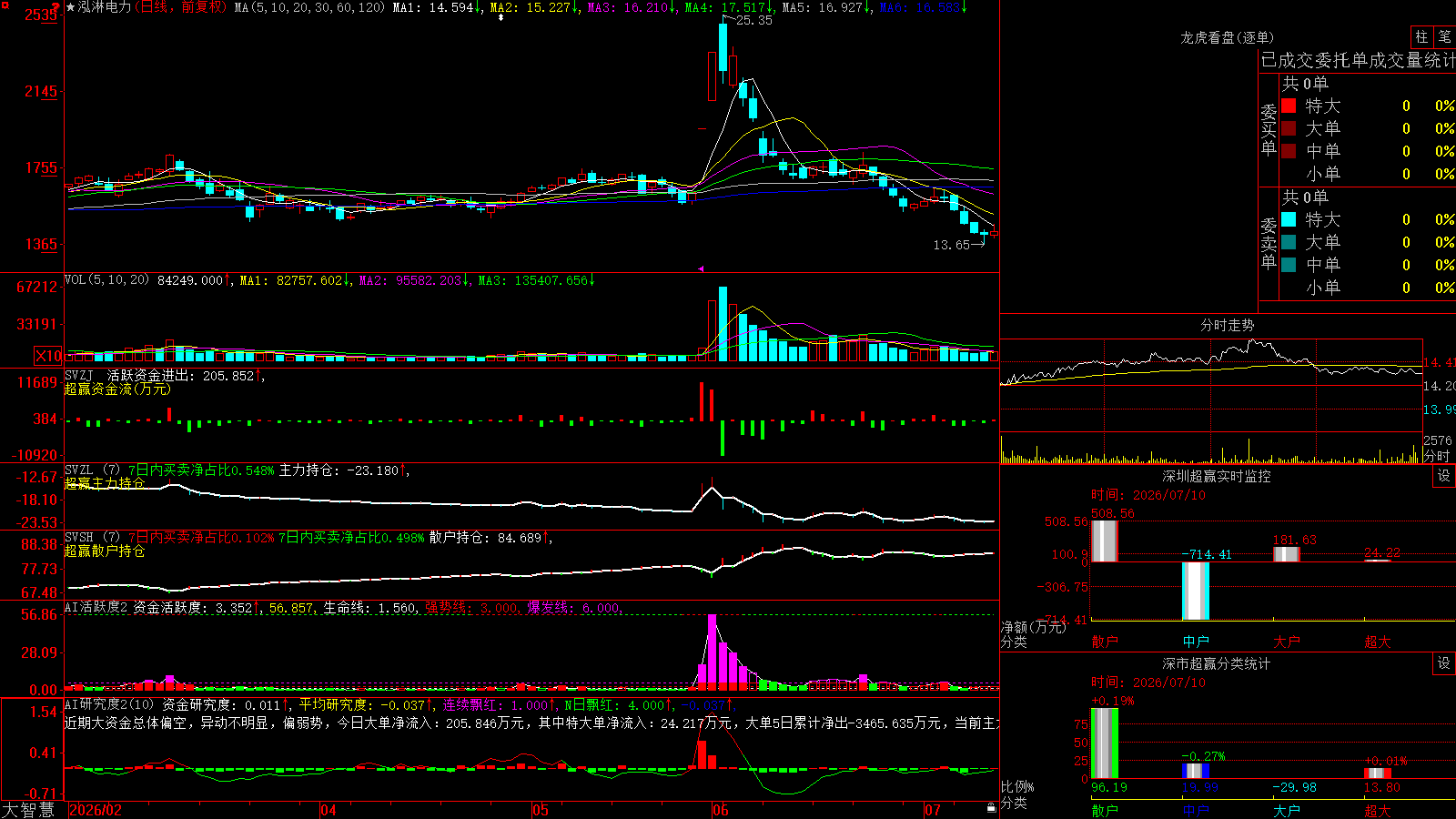Click the small up-down arrow marker below MA2

(x=500, y=17)
